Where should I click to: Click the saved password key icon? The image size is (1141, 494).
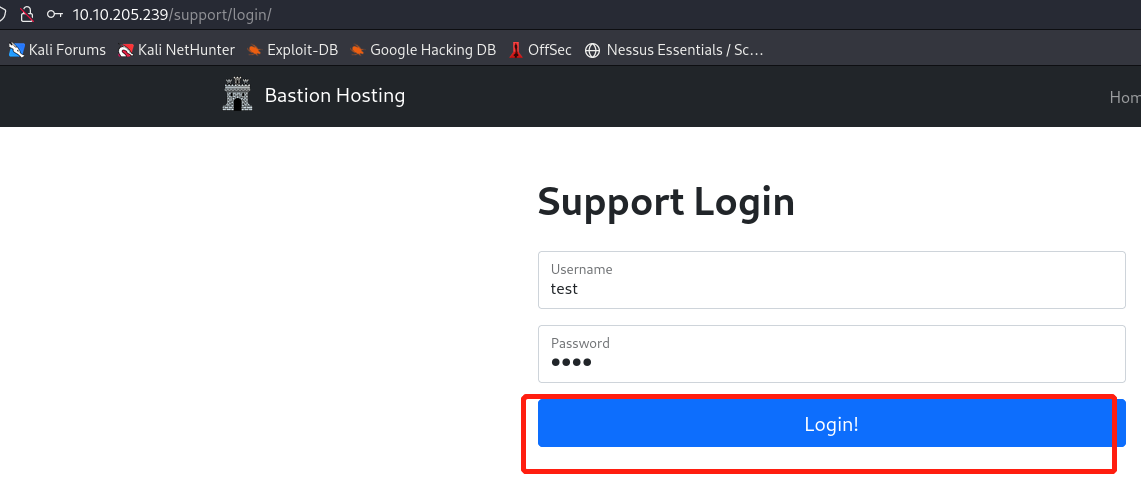point(55,15)
